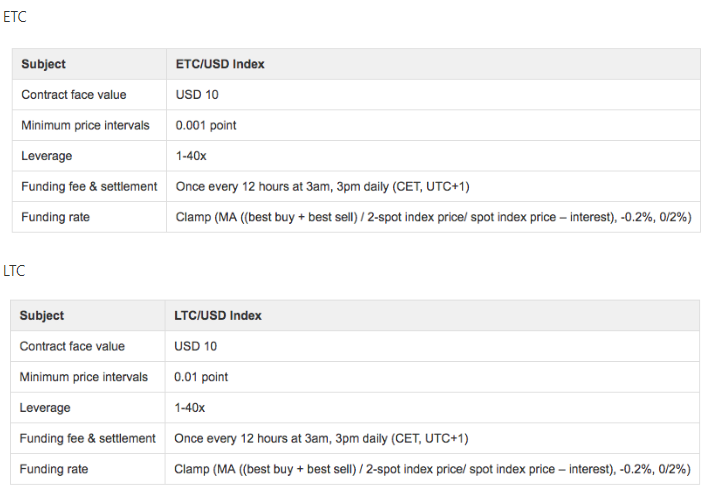Click the ETC section heading
The image size is (711, 500).
[15, 17]
